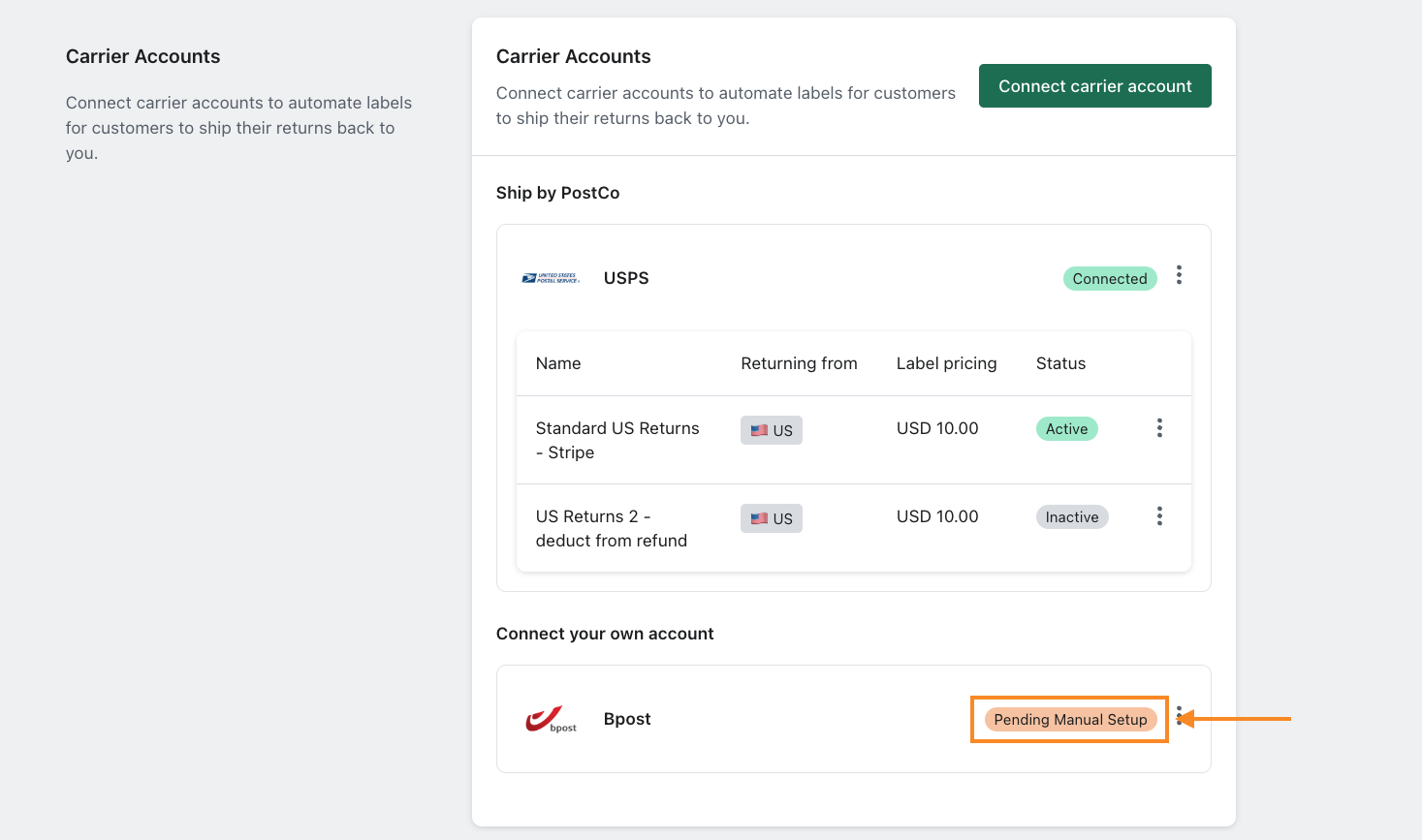Open options for US Returns 2 row
The image size is (1422, 840).
(1159, 516)
